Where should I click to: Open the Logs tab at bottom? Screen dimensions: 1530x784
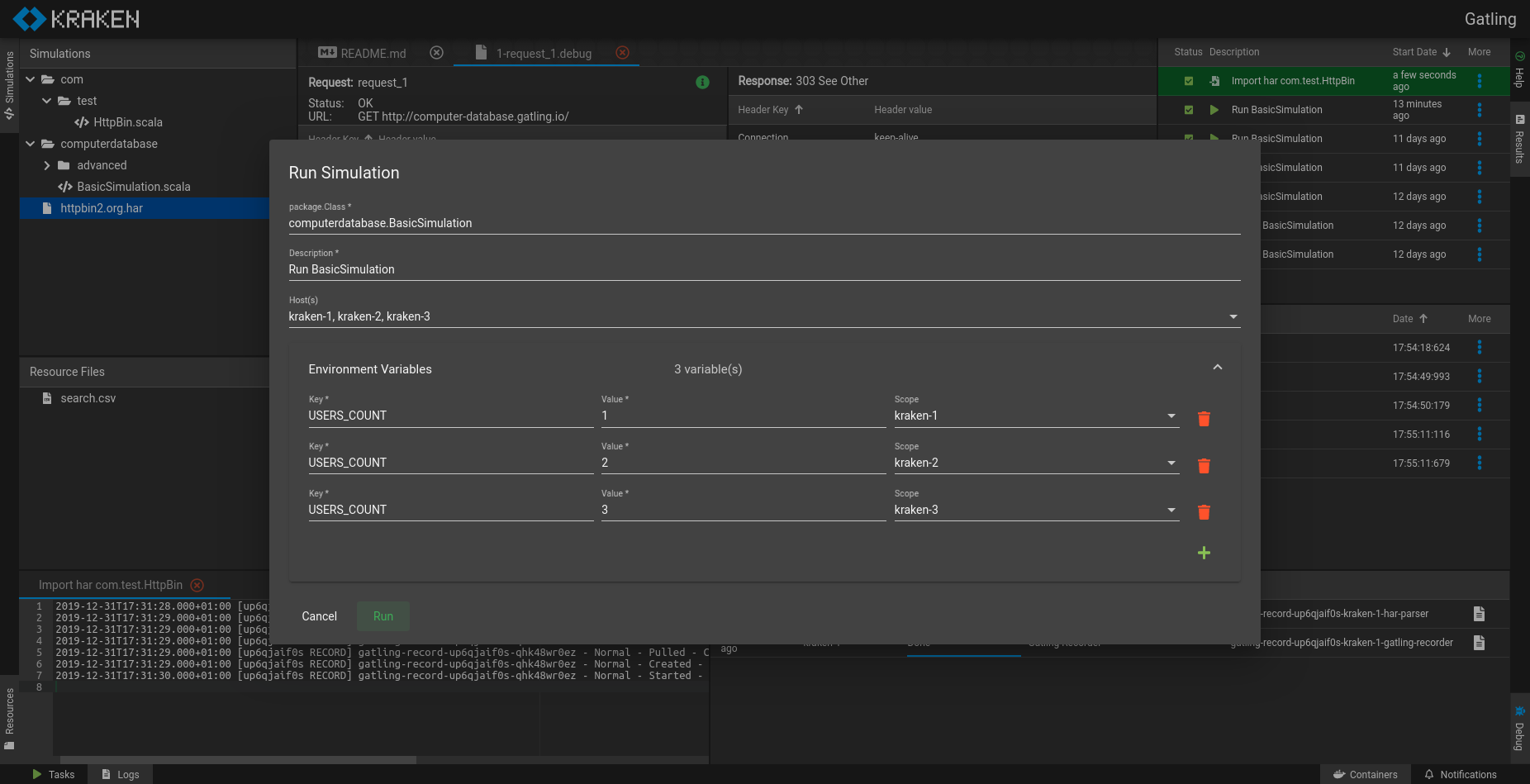click(120, 774)
